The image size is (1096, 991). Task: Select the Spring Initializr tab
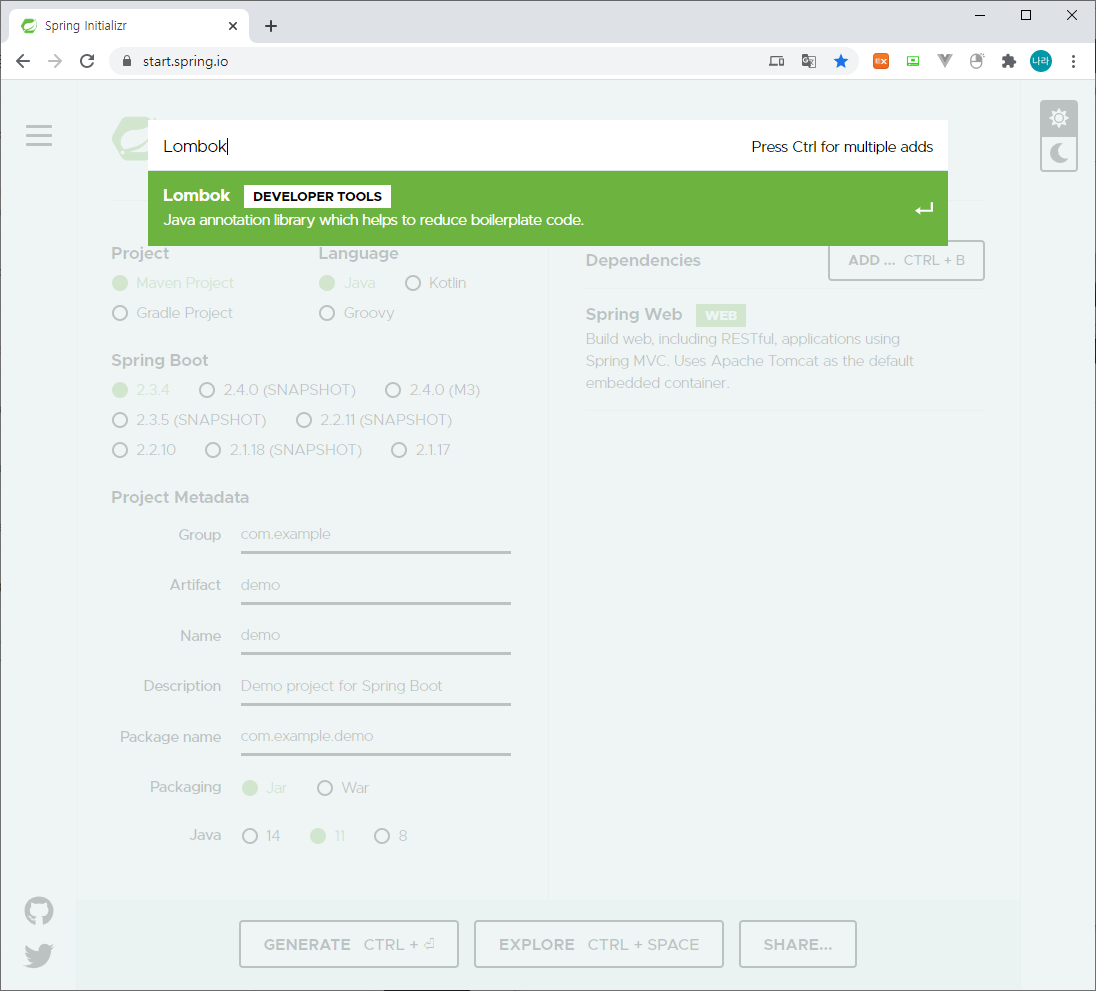pyautogui.click(x=129, y=26)
